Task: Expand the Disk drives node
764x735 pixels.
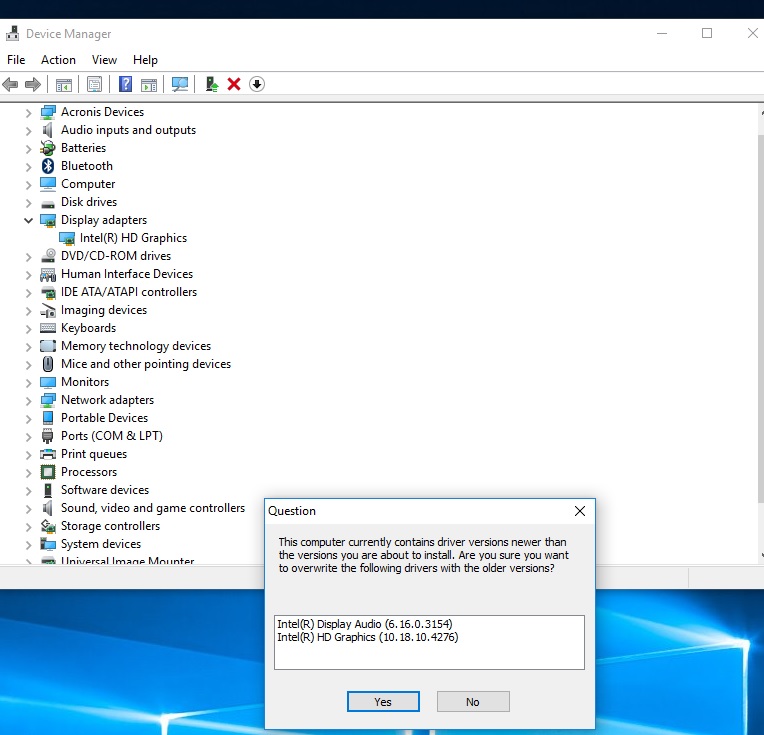Action: [x=28, y=203]
